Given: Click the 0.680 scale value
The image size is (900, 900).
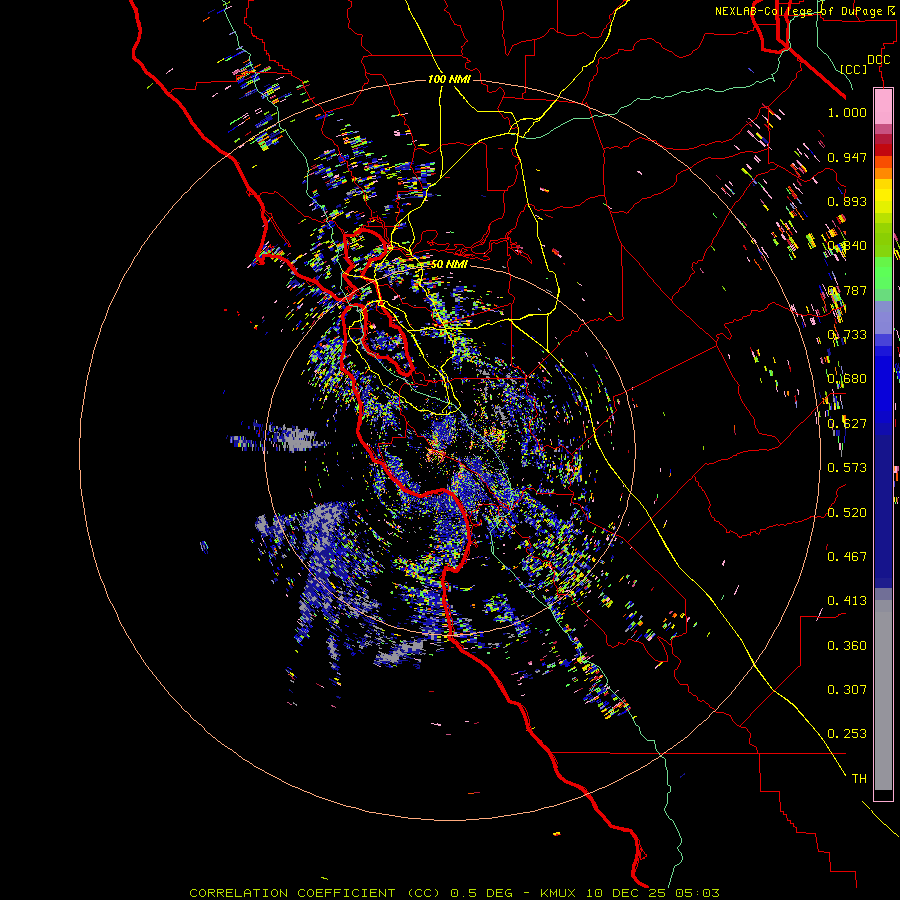Looking at the screenshot, I should coord(847,379).
